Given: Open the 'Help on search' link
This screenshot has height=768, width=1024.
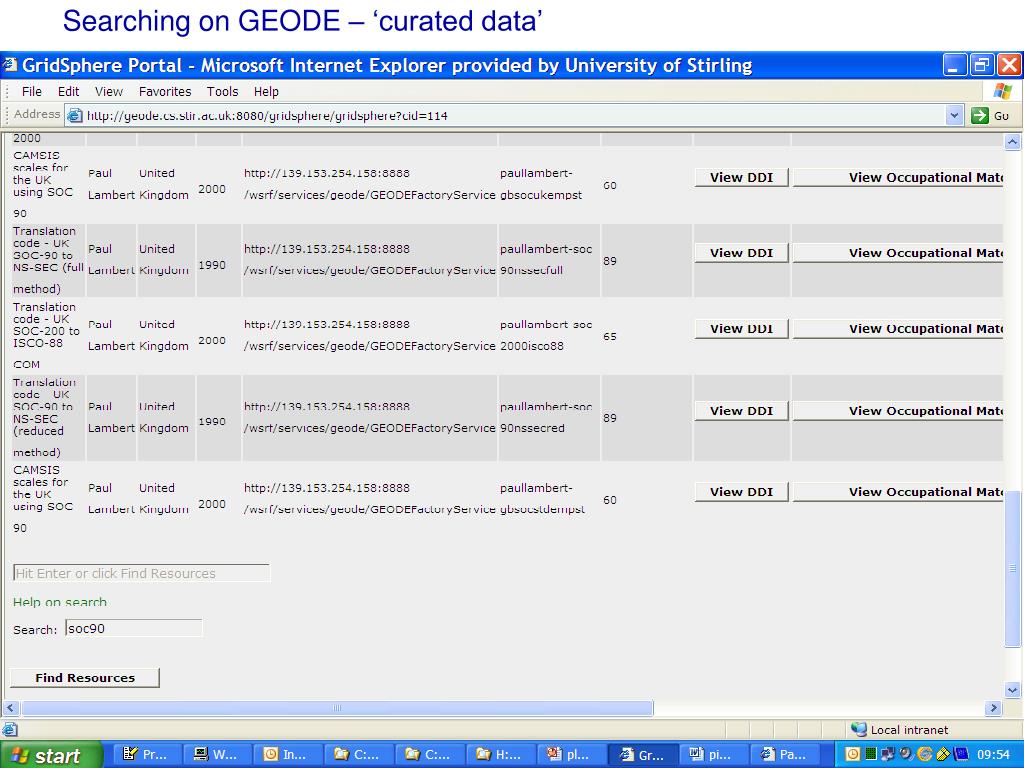Looking at the screenshot, I should [59, 601].
